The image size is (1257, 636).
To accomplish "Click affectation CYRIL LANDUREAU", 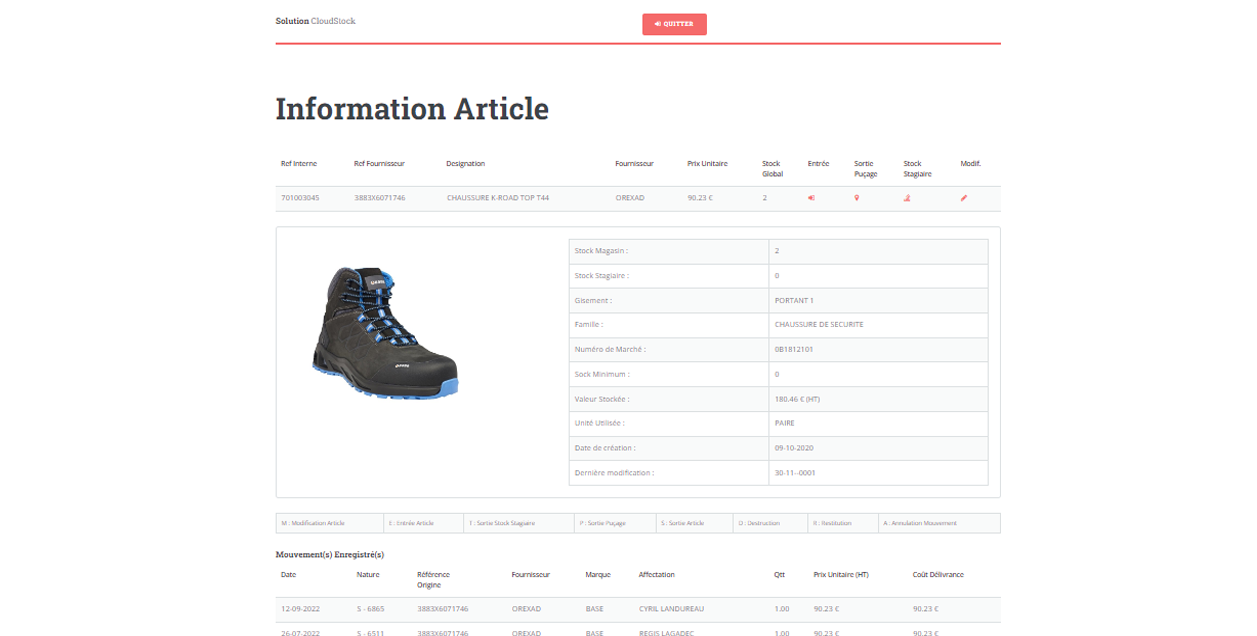I will [674, 608].
